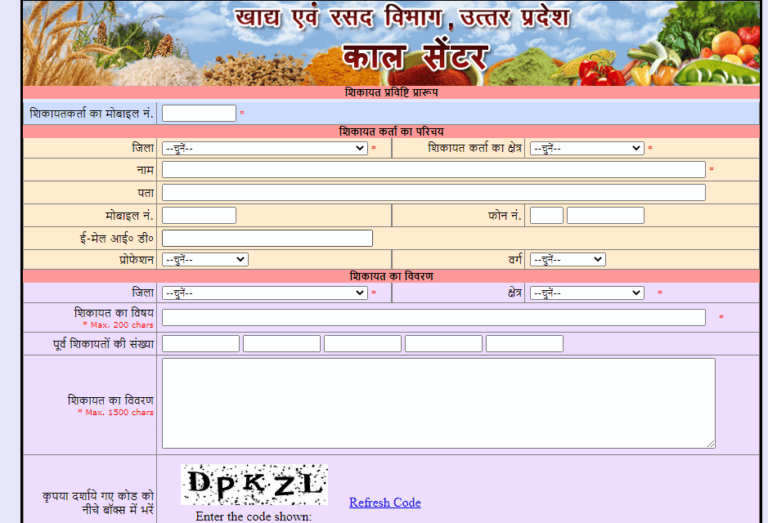The width and height of the screenshot is (768, 523).
Task: Click the DPKZL captcha image
Action: tap(254, 485)
